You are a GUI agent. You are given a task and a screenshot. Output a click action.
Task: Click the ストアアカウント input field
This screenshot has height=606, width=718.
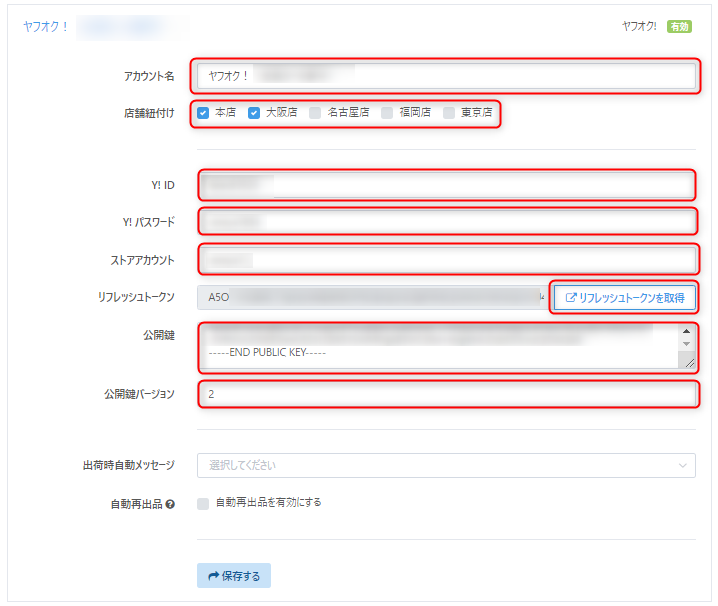point(447,260)
